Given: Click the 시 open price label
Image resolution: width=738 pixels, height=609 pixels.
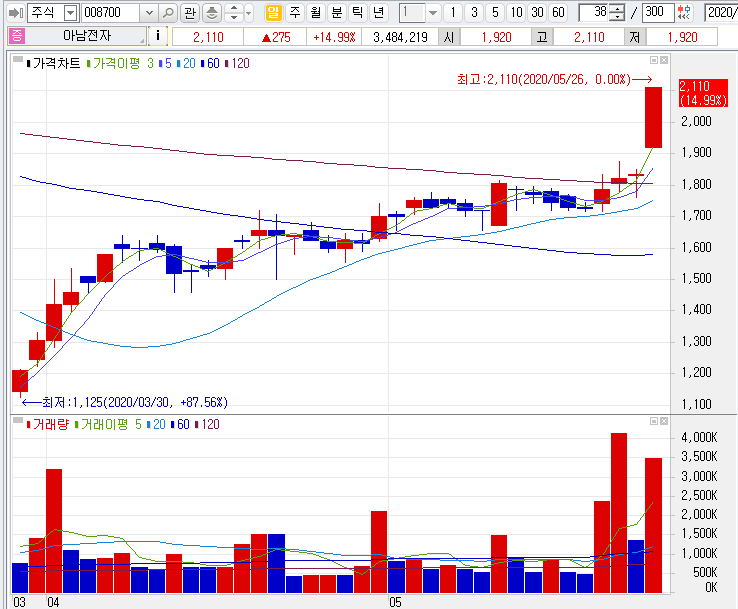Looking at the screenshot, I should point(449,37).
